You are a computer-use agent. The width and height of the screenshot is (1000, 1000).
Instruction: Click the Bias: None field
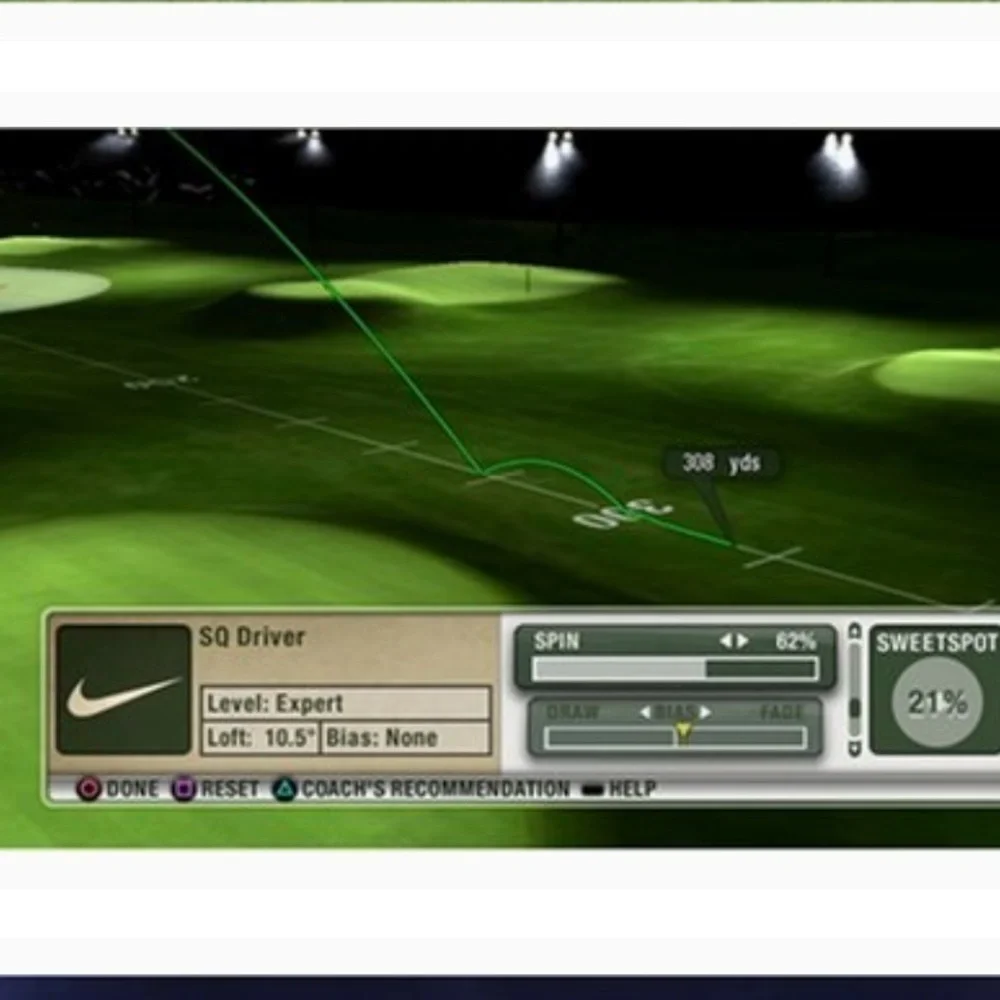click(406, 738)
